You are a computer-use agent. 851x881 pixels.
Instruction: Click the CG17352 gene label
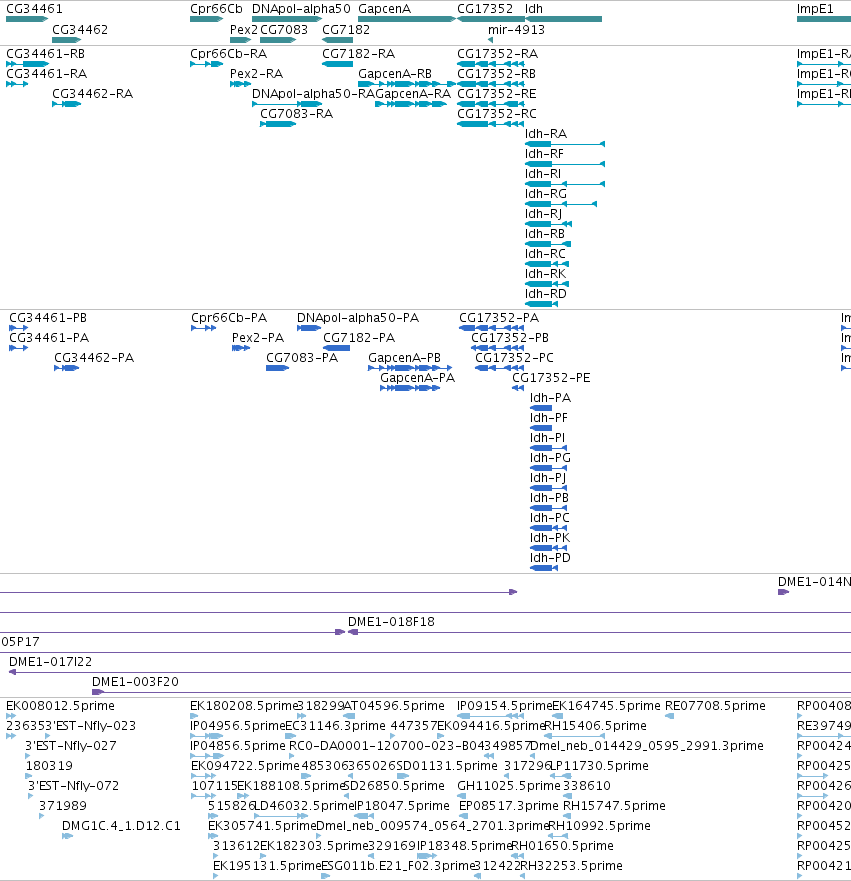(x=485, y=9)
